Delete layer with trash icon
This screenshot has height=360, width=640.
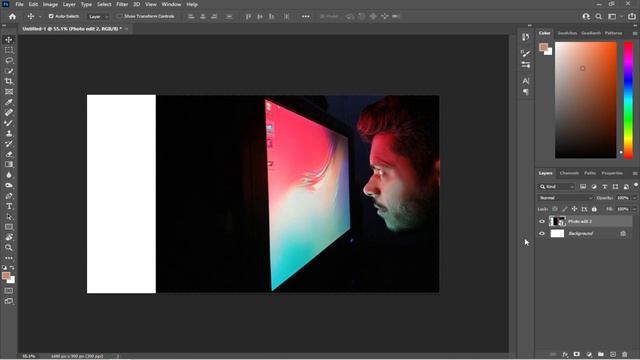pyautogui.click(x=624, y=354)
